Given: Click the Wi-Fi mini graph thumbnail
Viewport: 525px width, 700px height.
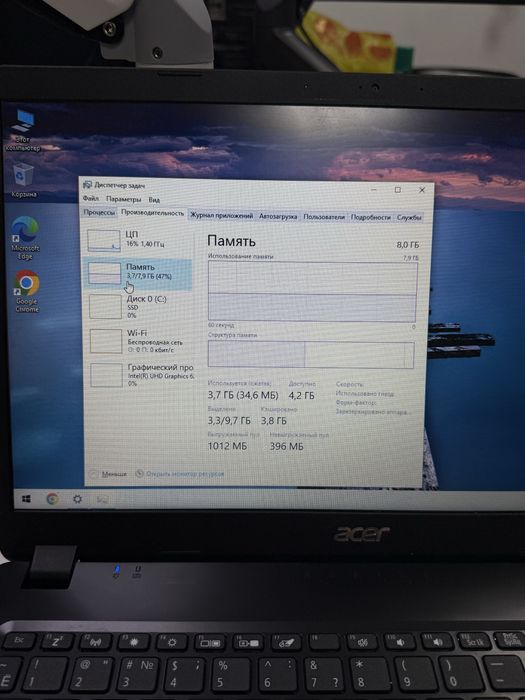Looking at the screenshot, I should pos(106,341).
